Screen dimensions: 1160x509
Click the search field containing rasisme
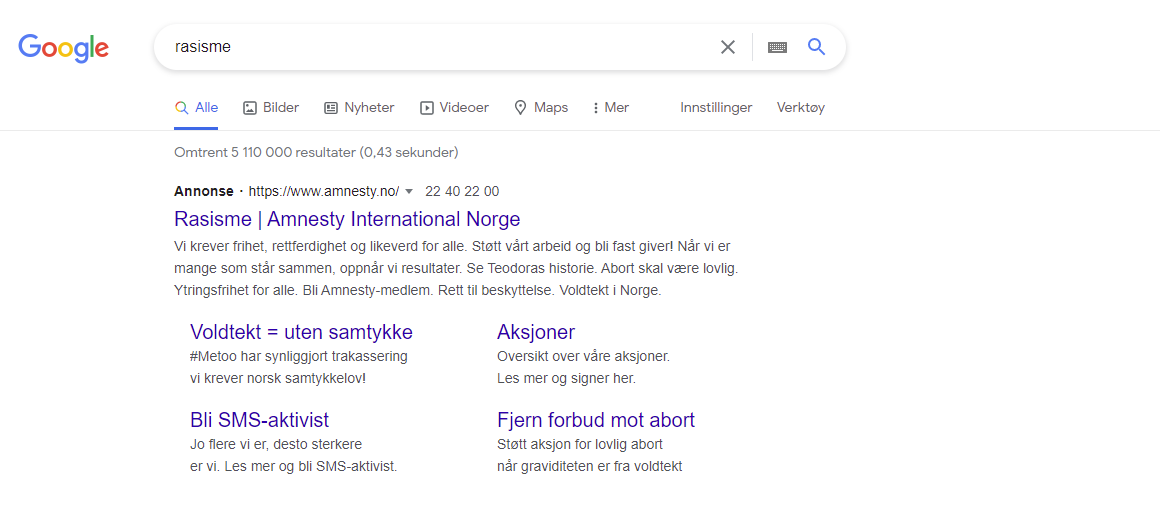[436, 47]
